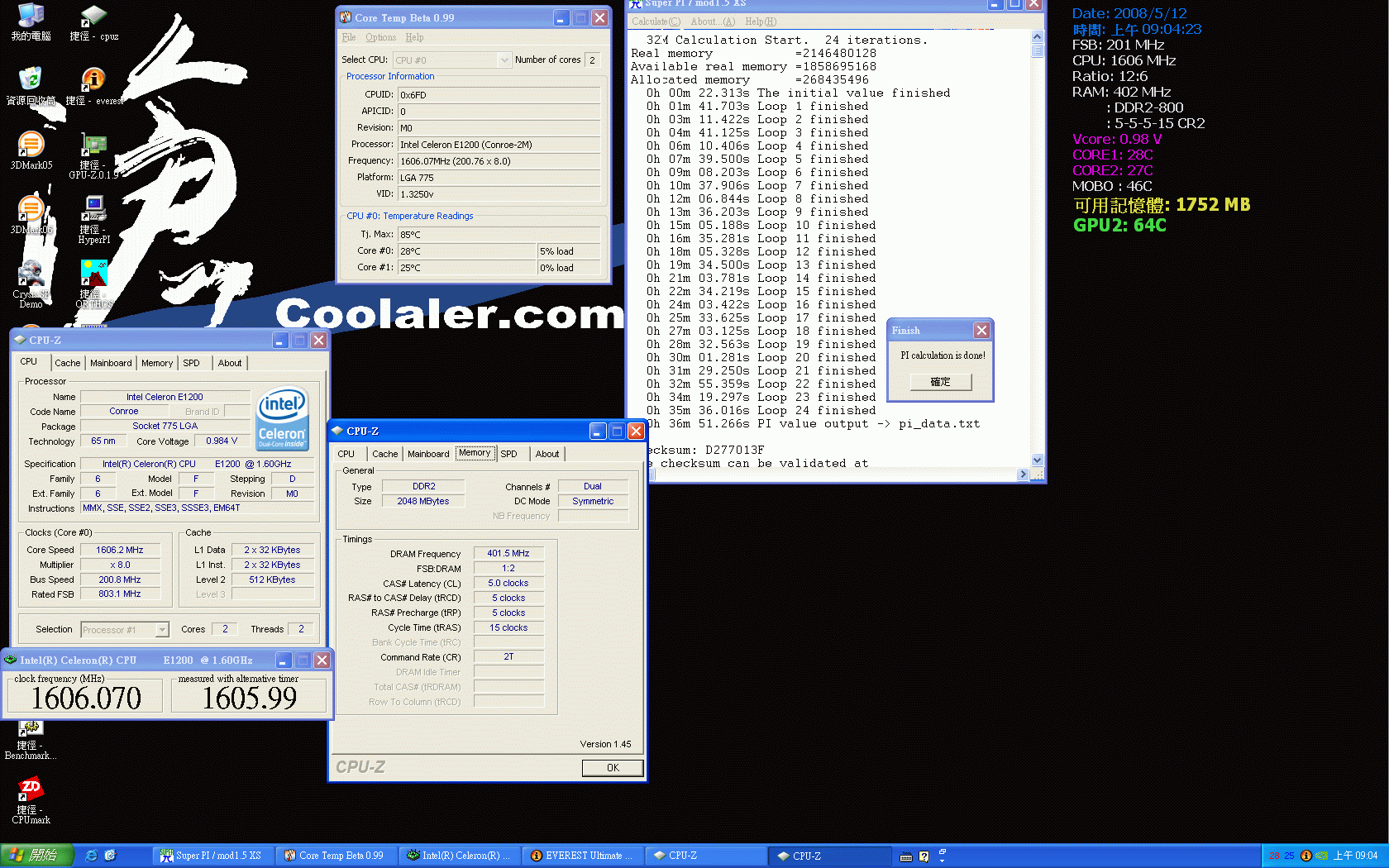
Task: Open the Processor #1 selection dropdown
Action: coord(125,630)
